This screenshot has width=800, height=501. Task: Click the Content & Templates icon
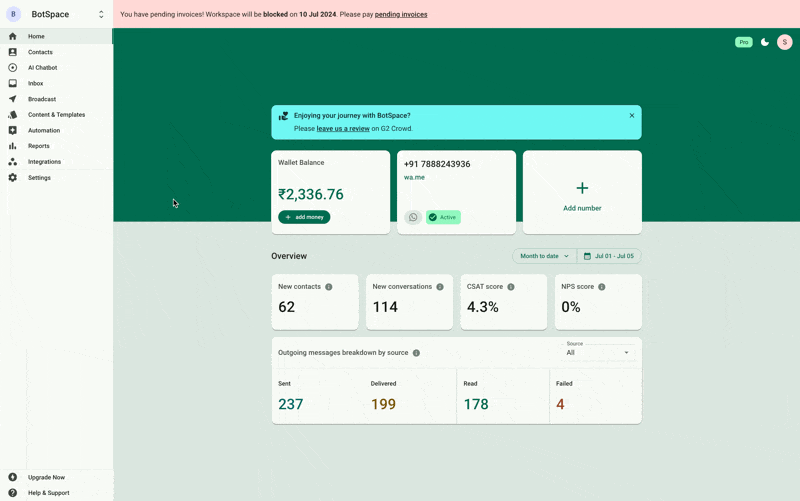pyautogui.click(x=13, y=115)
